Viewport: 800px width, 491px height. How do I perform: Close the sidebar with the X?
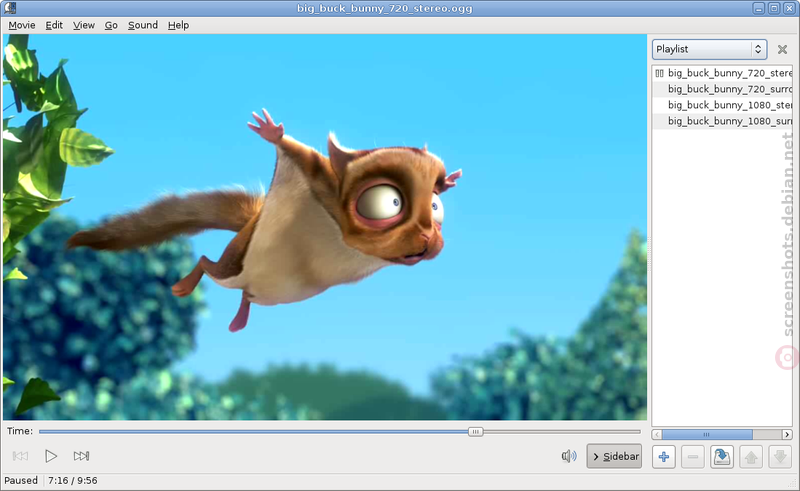tap(782, 50)
